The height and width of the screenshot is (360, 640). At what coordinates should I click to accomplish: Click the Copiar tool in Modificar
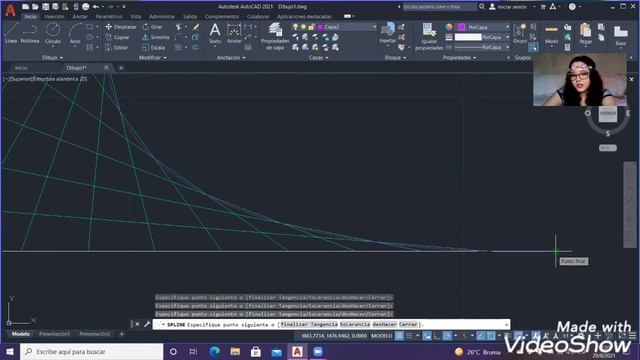pos(118,37)
